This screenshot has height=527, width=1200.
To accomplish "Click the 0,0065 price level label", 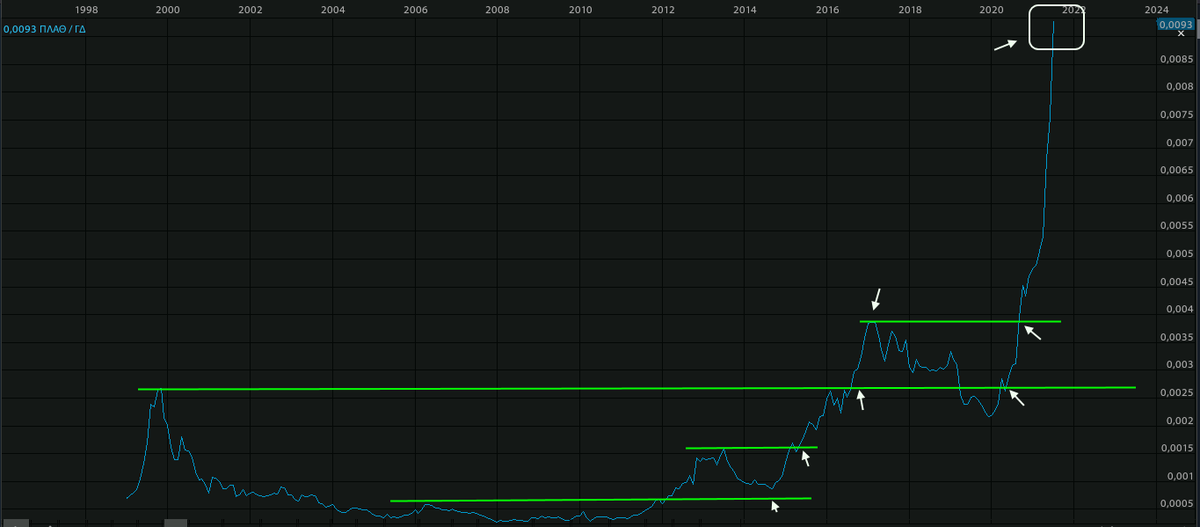I will click(x=1179, y=171).
